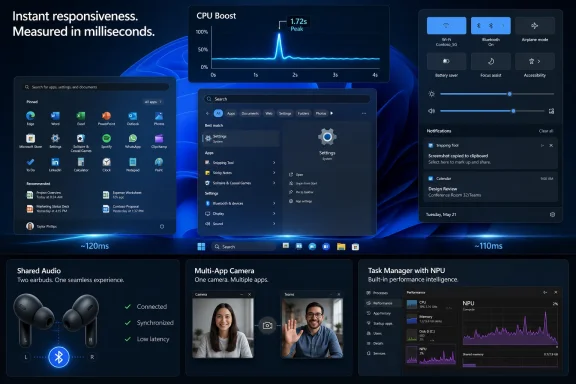Open Excel in pinned apps
Image resolution: width=576 pixels, height=384 pixels.
click(x=81, y=116)
